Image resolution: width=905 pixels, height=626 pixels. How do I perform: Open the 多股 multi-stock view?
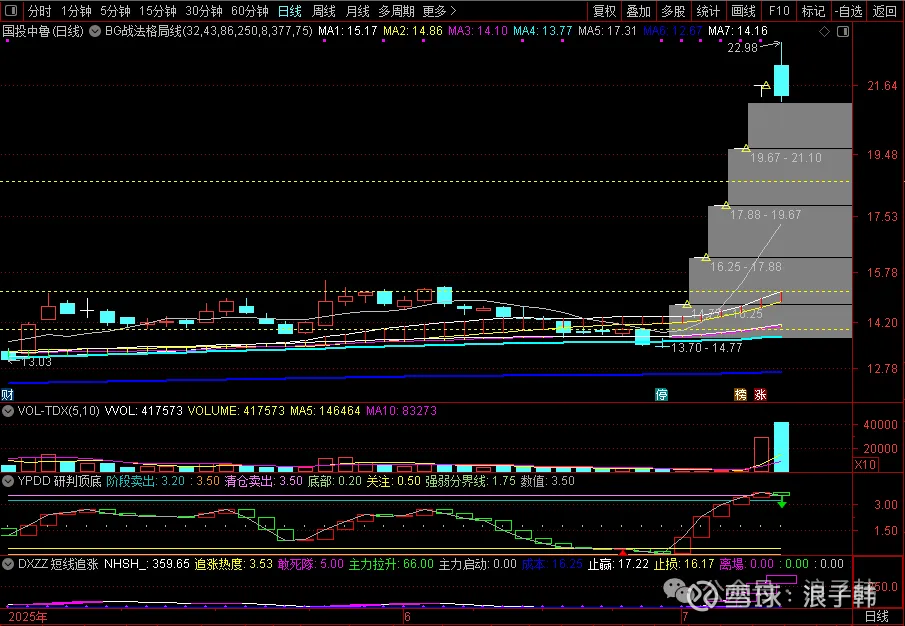pyautogui.click(x=673, y=11)
